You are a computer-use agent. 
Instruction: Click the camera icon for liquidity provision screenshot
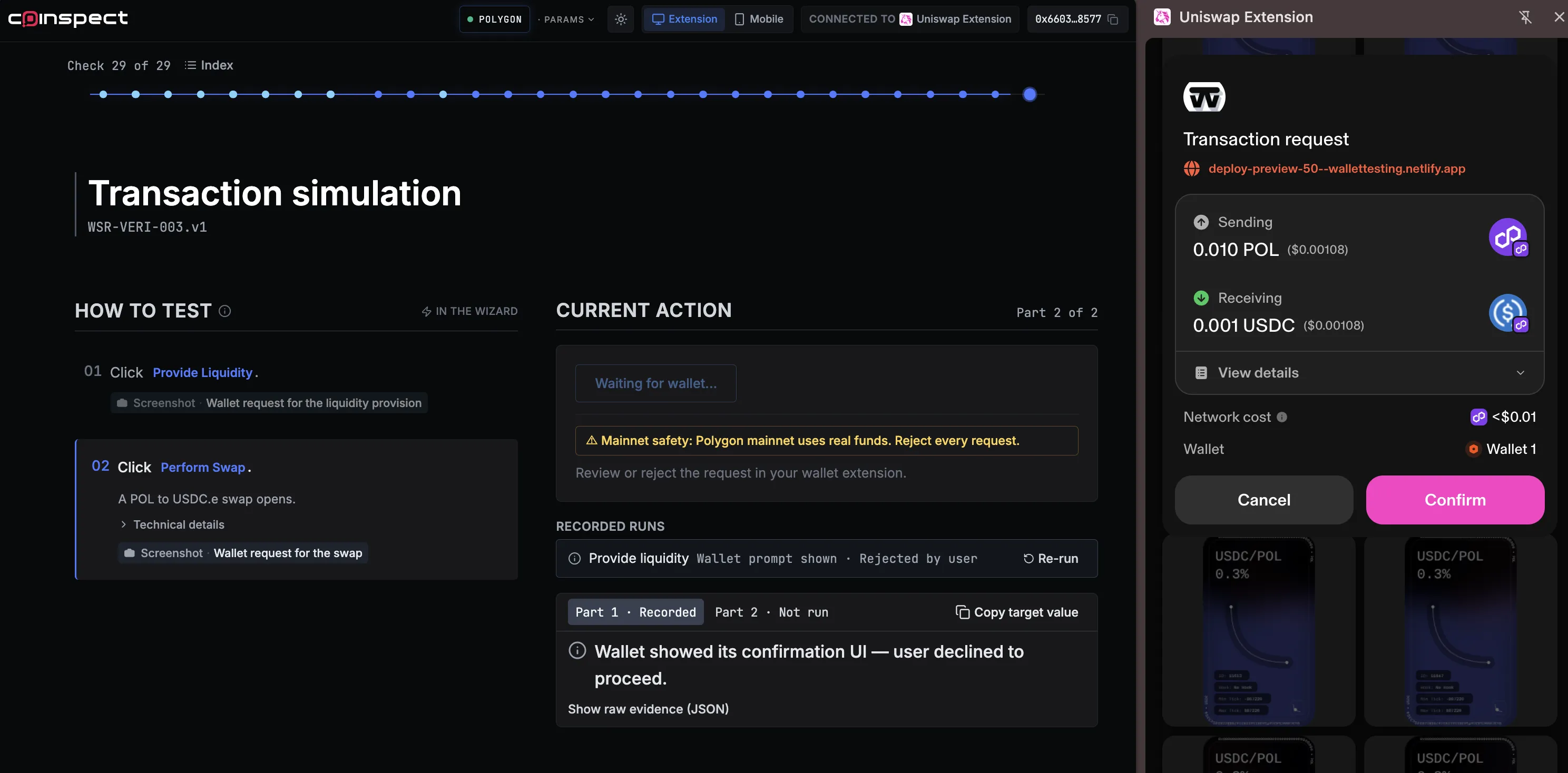click(122, 403)
